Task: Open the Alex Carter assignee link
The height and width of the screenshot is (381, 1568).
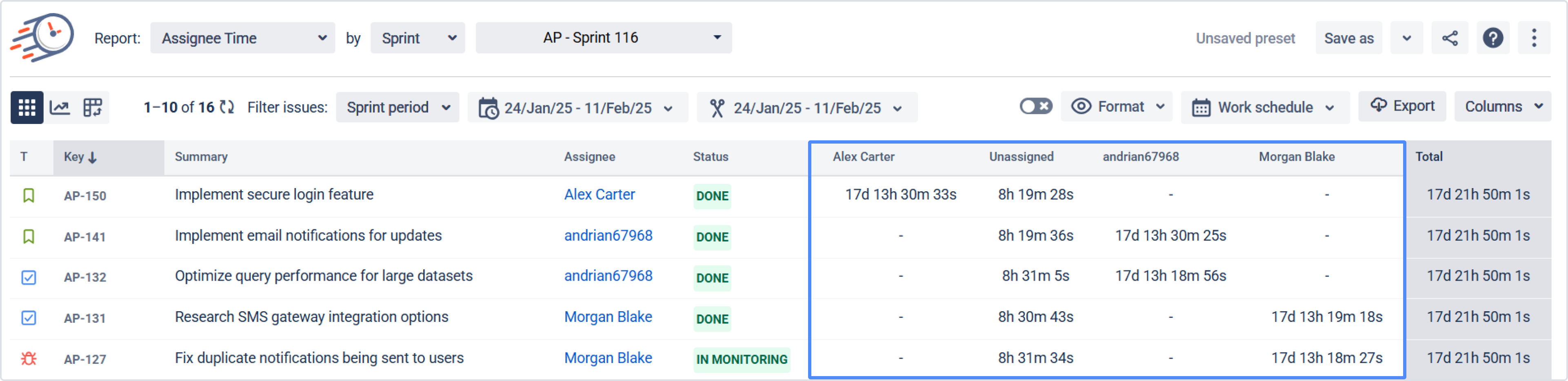Action: (x=599, y=195)
